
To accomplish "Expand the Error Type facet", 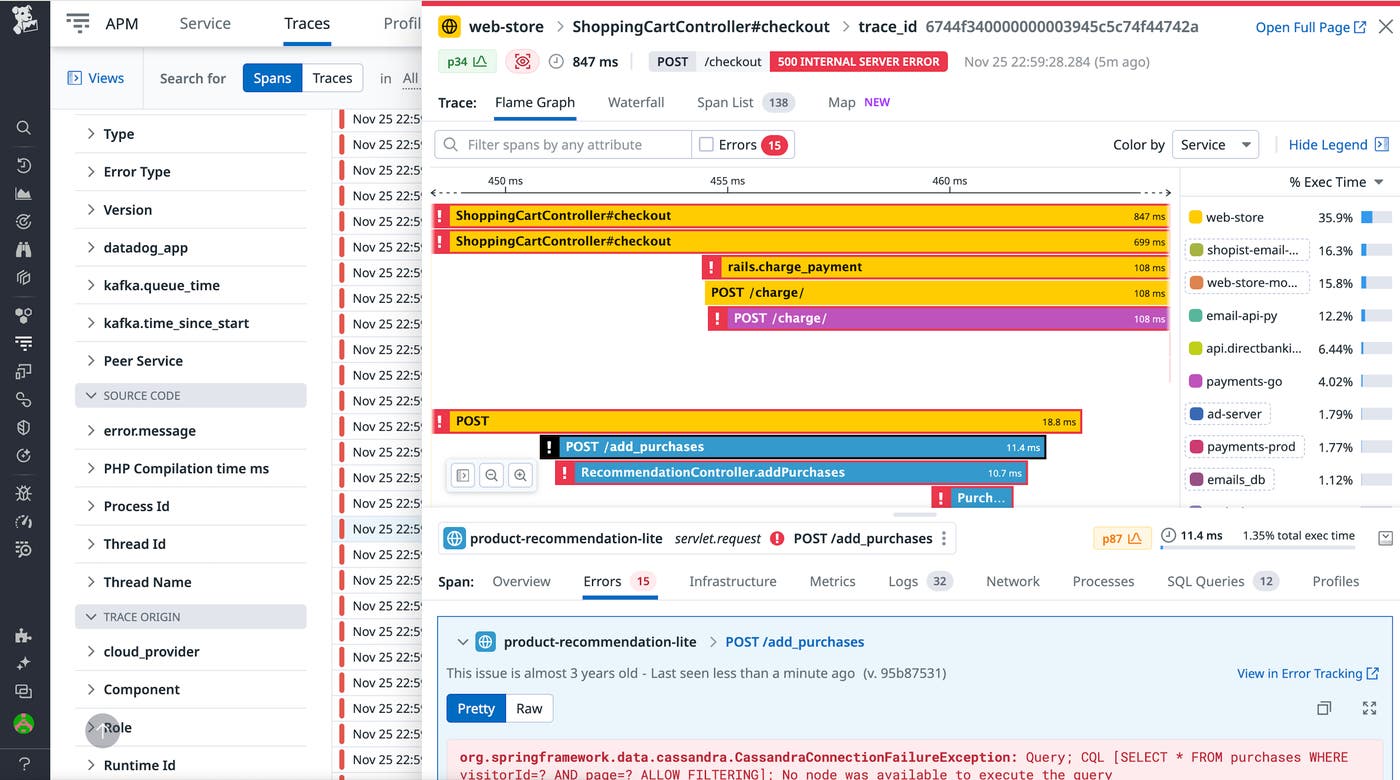I will pos(137,172).
